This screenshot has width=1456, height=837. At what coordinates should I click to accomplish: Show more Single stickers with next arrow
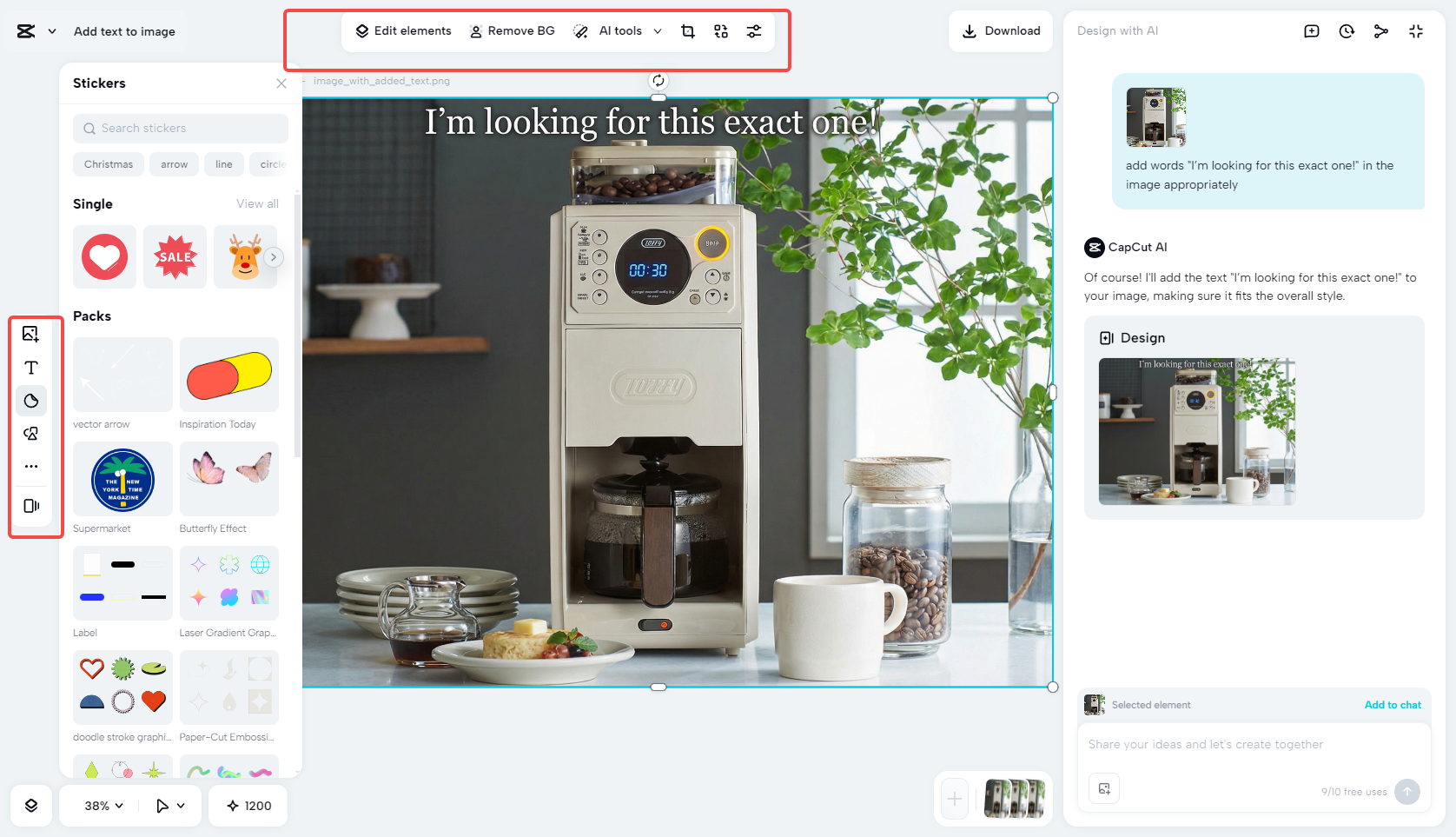pyautogui.click(x=274, y=257)
